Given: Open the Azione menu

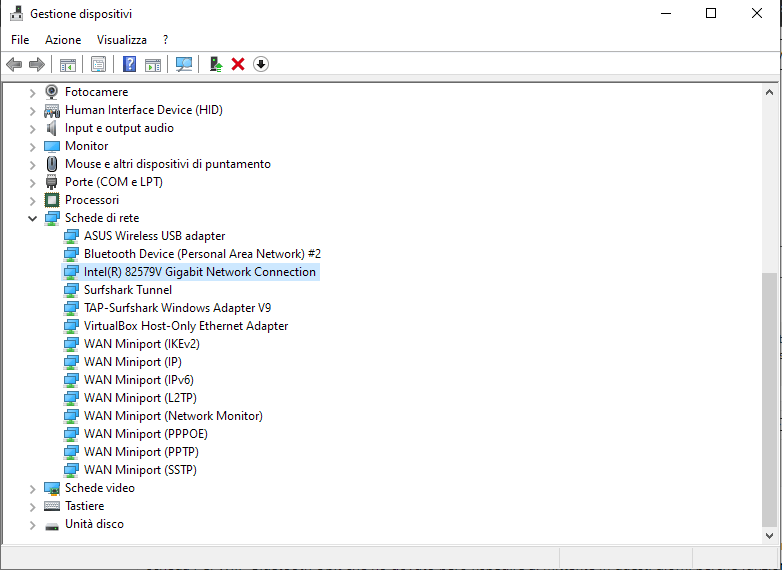Looking at the screenshot, I should [x=63, y=40].
